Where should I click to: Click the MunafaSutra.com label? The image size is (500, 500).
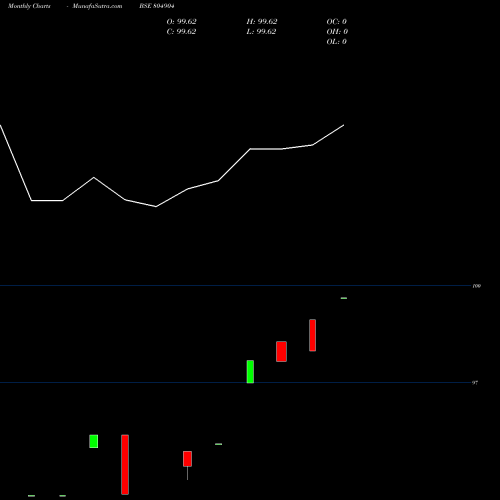click(97, 6)
